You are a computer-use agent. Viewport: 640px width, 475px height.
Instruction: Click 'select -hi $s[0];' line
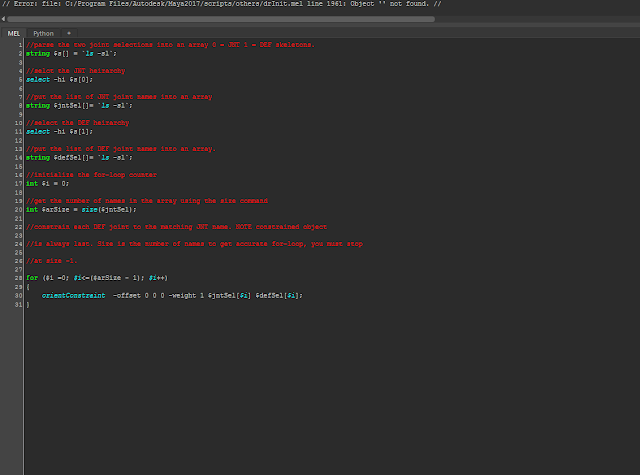tap(59, 80)
